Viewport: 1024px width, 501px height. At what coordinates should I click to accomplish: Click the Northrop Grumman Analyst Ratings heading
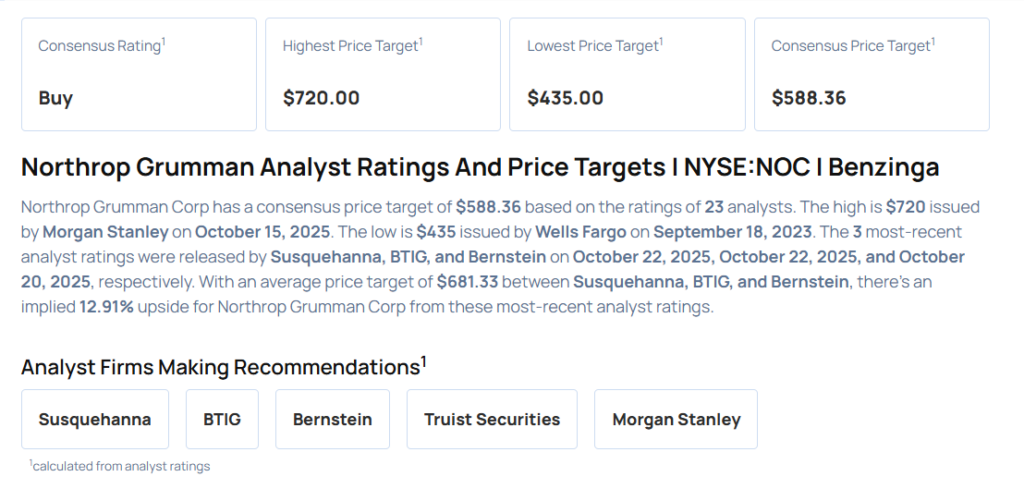pos(480,166)
